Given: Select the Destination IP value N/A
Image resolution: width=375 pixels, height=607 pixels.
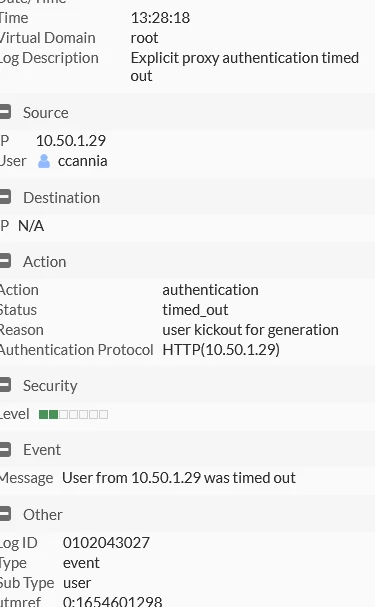Looking at the screenshot, I should (31, 226).
